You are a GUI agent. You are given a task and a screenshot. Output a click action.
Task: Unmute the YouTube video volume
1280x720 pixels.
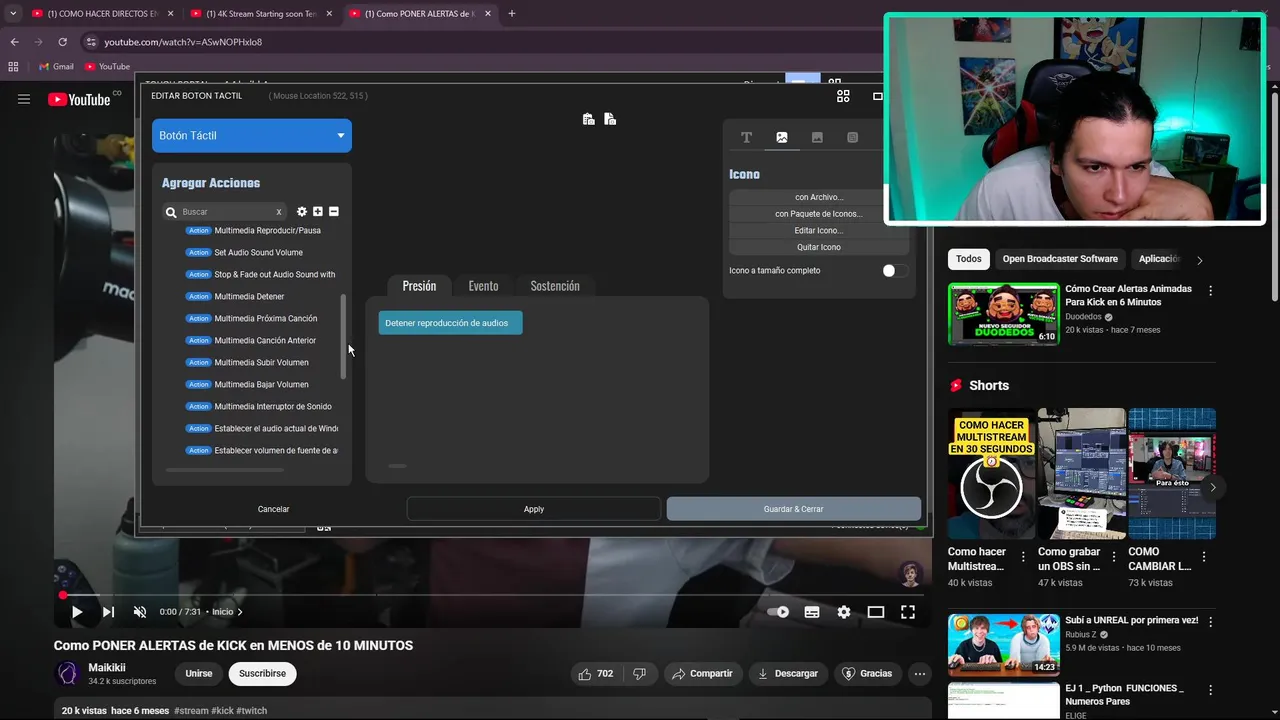[140, 612]
